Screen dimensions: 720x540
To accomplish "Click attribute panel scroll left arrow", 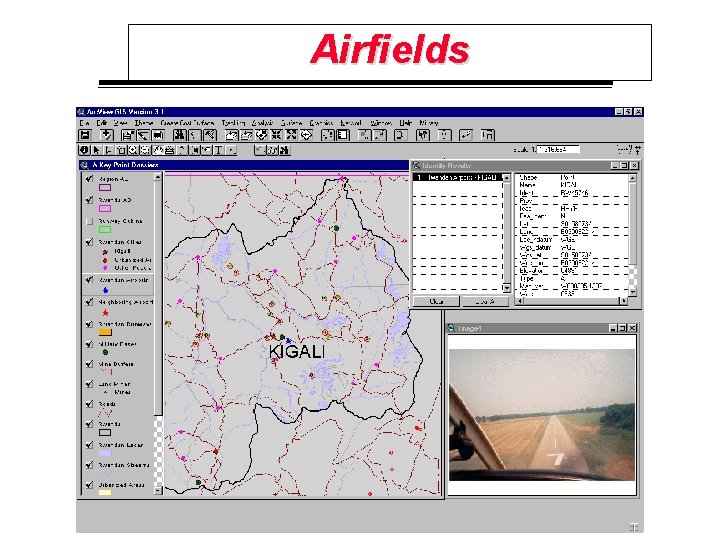I will tap(519, 301).
